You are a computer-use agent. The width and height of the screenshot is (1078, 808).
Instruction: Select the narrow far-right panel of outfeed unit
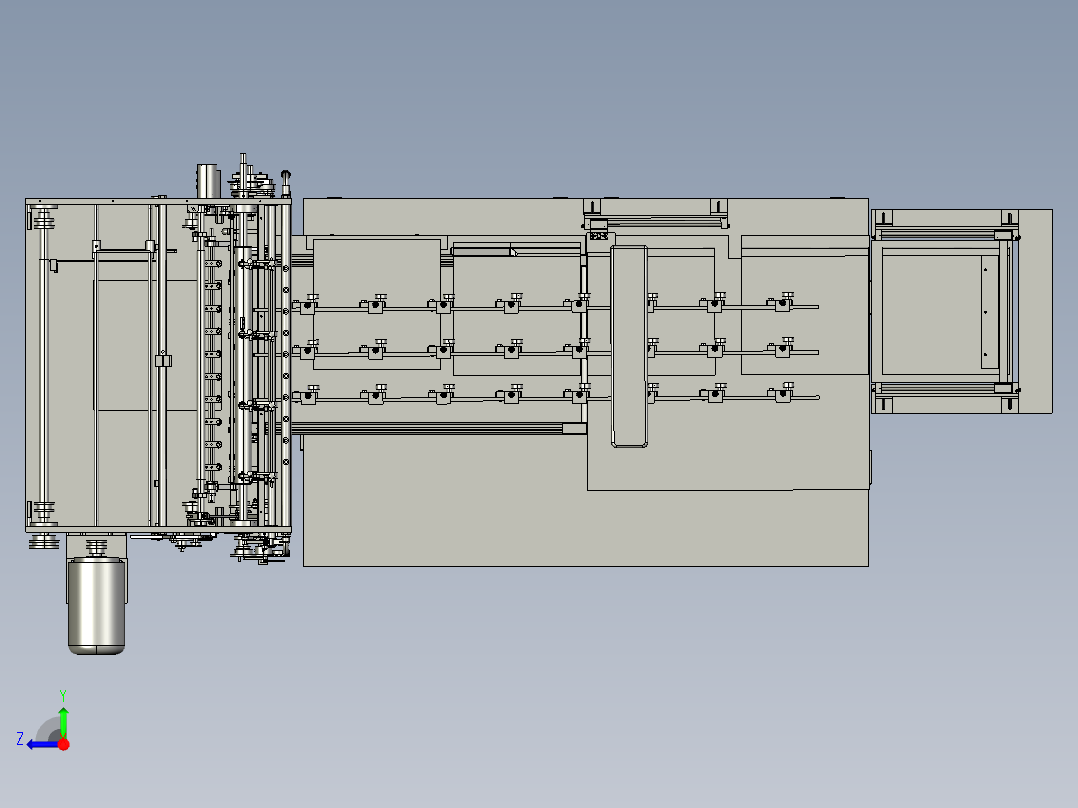1035,311
